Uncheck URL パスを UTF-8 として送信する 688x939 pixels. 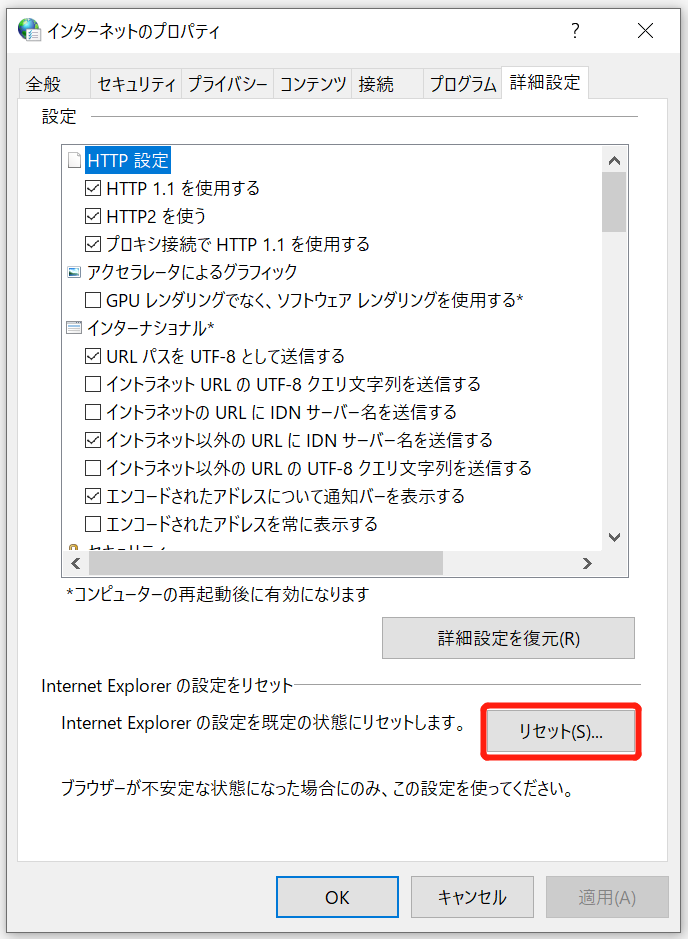pos(93,356)
